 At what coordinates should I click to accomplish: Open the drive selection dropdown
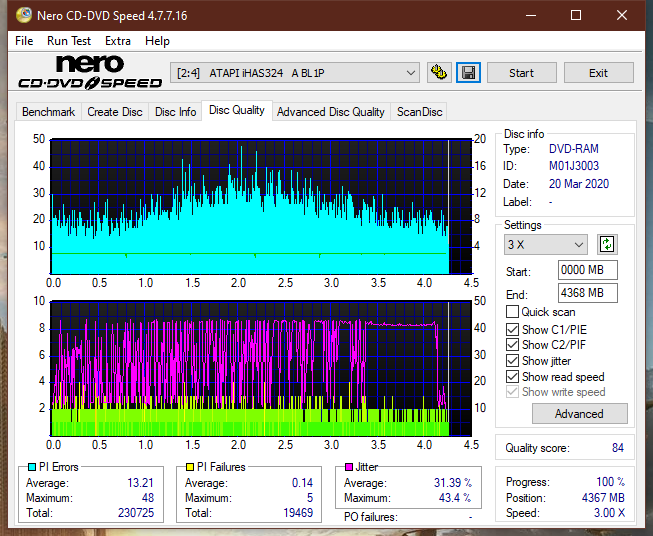(294, 73)
